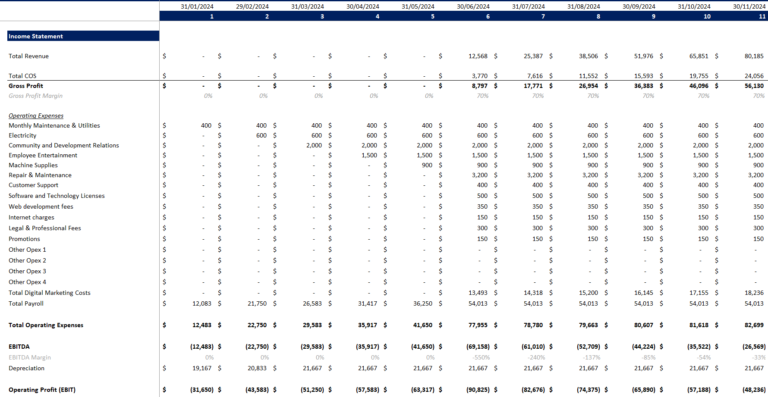Click the 31/10/2024 date header

click(x=695, y=7)
